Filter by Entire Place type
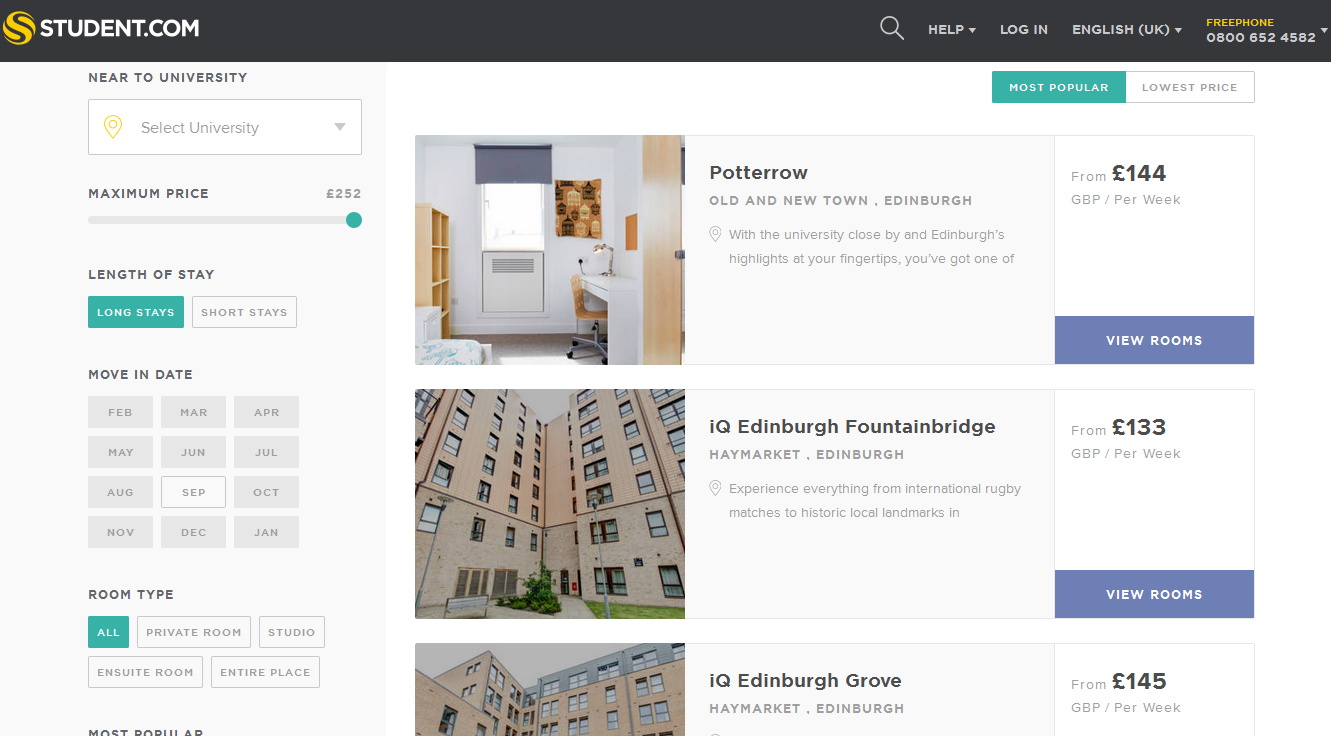 [x=265, y=672]
